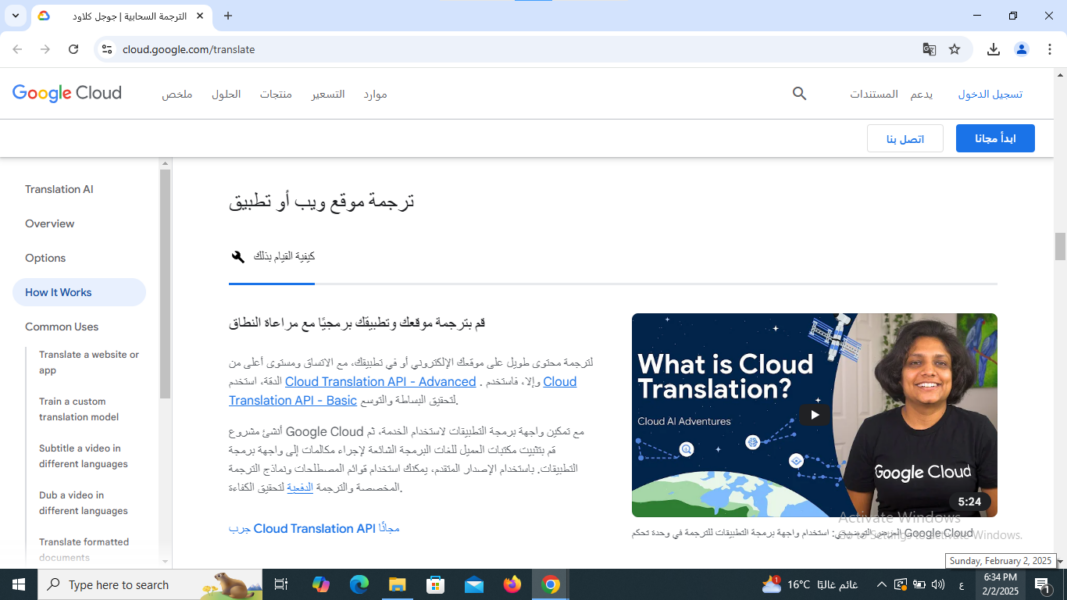Select Common Uses in the sidebar

coord(62,327)
